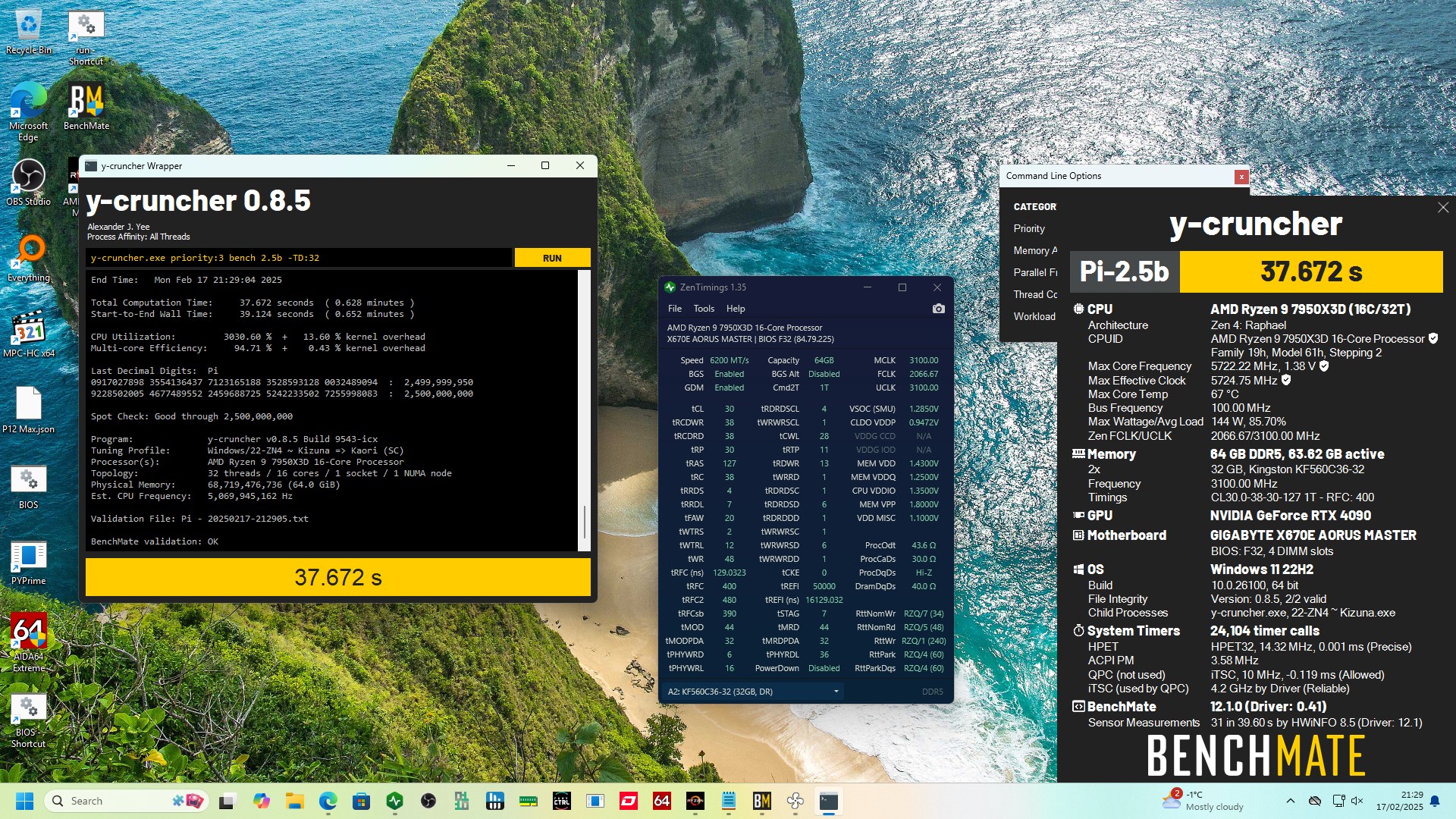Click the Validation File line in y-cruncher output
This screenshot has width=1456, height=819.
(199, 519)
